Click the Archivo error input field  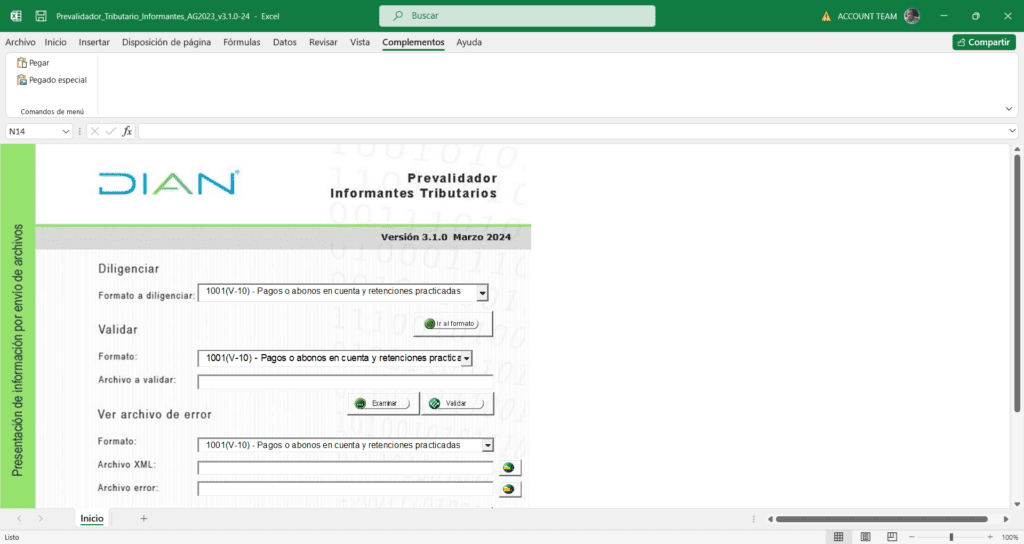pos(345,488)
